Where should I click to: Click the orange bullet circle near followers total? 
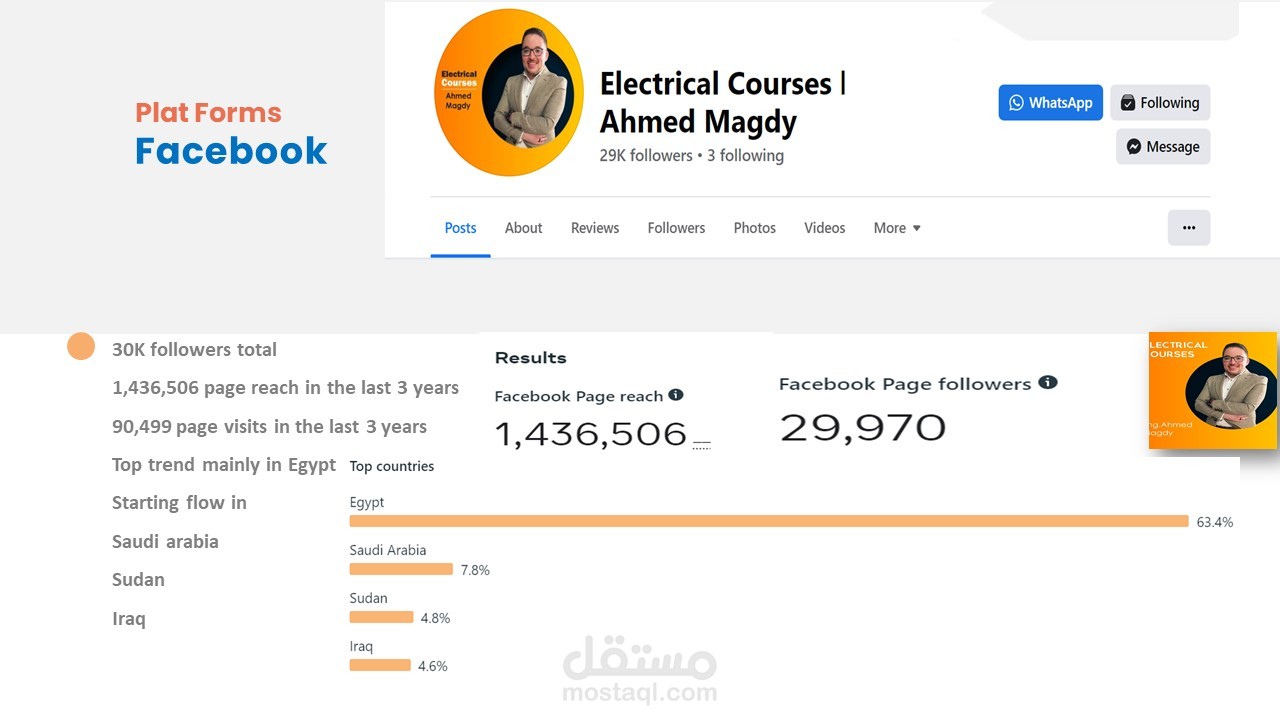pyautogui.click(x=81, y=347)
